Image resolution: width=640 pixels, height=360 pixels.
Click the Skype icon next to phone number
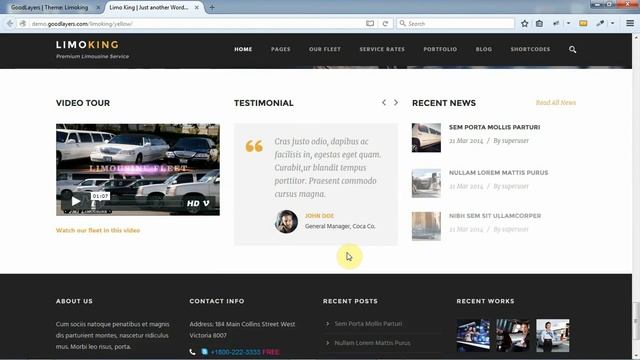(204, 351)
